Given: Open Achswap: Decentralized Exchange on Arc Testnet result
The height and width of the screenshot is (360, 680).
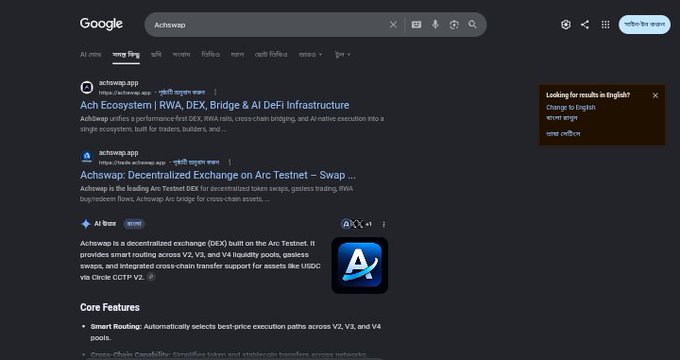Looking at the screenshot, I should coord(218,175).
